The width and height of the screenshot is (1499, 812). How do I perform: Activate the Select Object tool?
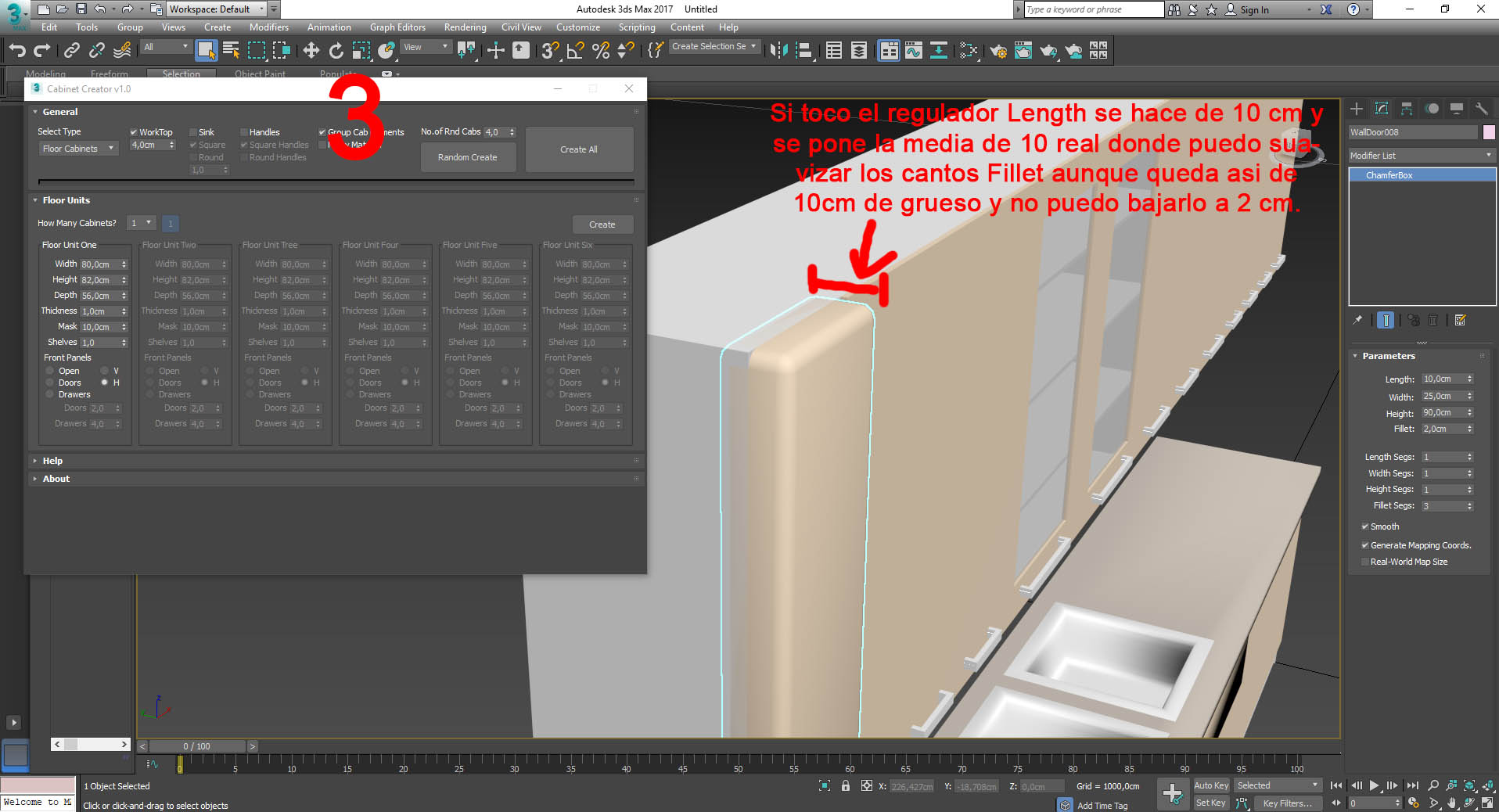pyautogui.click(x=206, y=51)
